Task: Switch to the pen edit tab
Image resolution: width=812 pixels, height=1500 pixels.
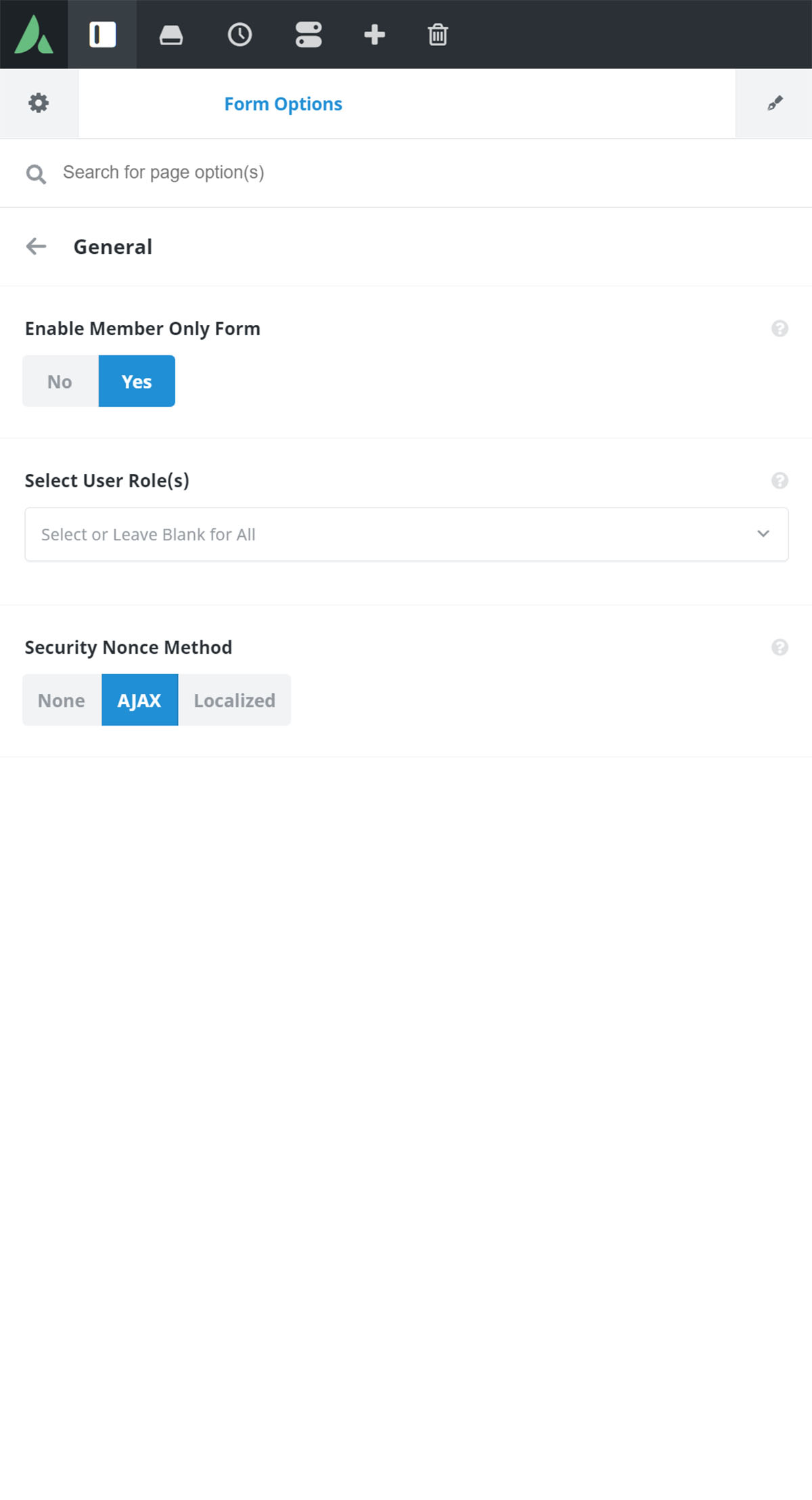Action: [774, 103]
